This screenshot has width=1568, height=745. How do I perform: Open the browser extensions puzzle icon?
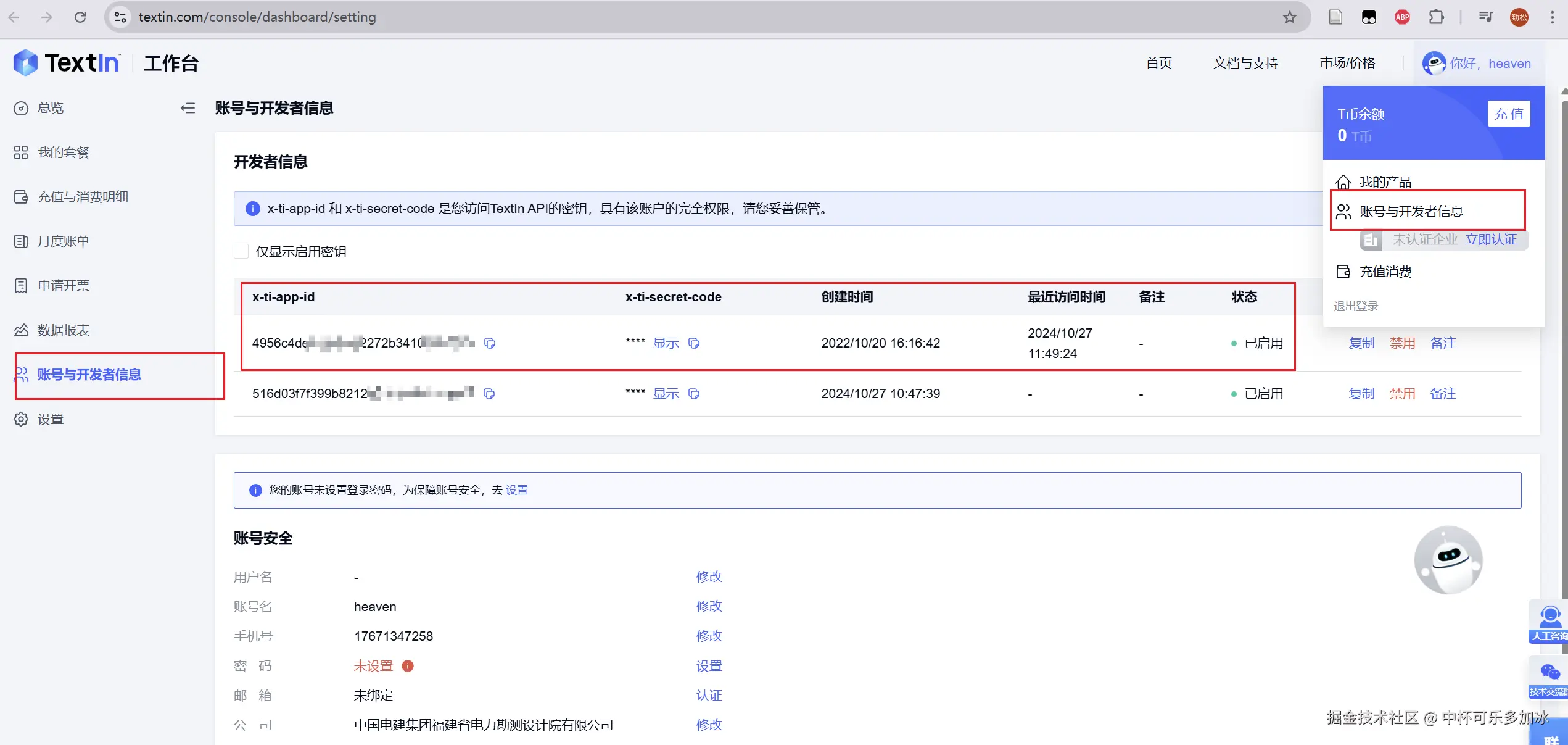(1436, 17)
